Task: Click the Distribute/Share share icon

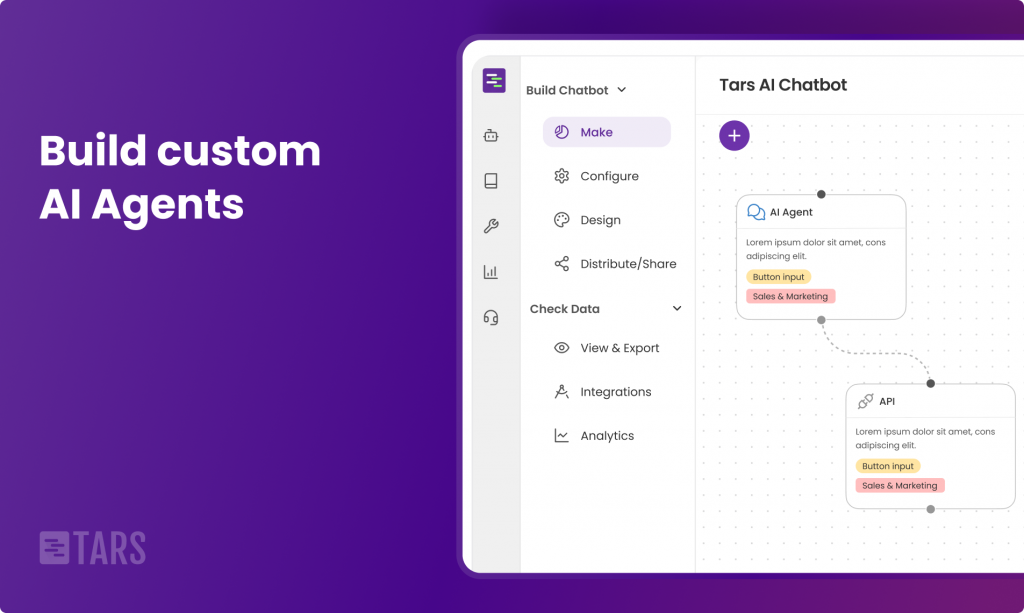Action: pos(562,264)
